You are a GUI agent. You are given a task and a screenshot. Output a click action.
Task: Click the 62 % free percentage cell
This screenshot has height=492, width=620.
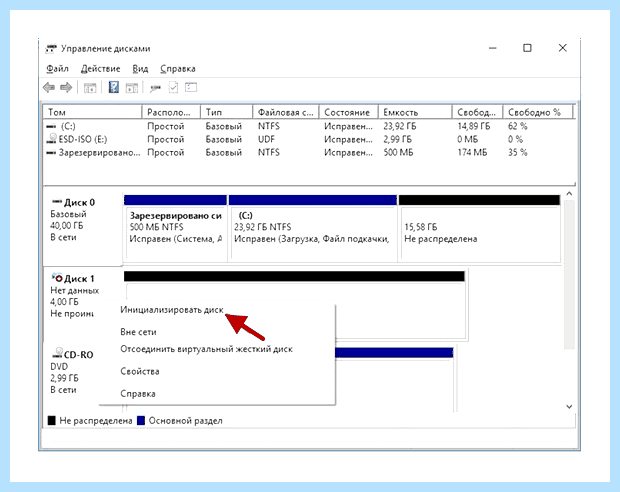tap(518, 126)
